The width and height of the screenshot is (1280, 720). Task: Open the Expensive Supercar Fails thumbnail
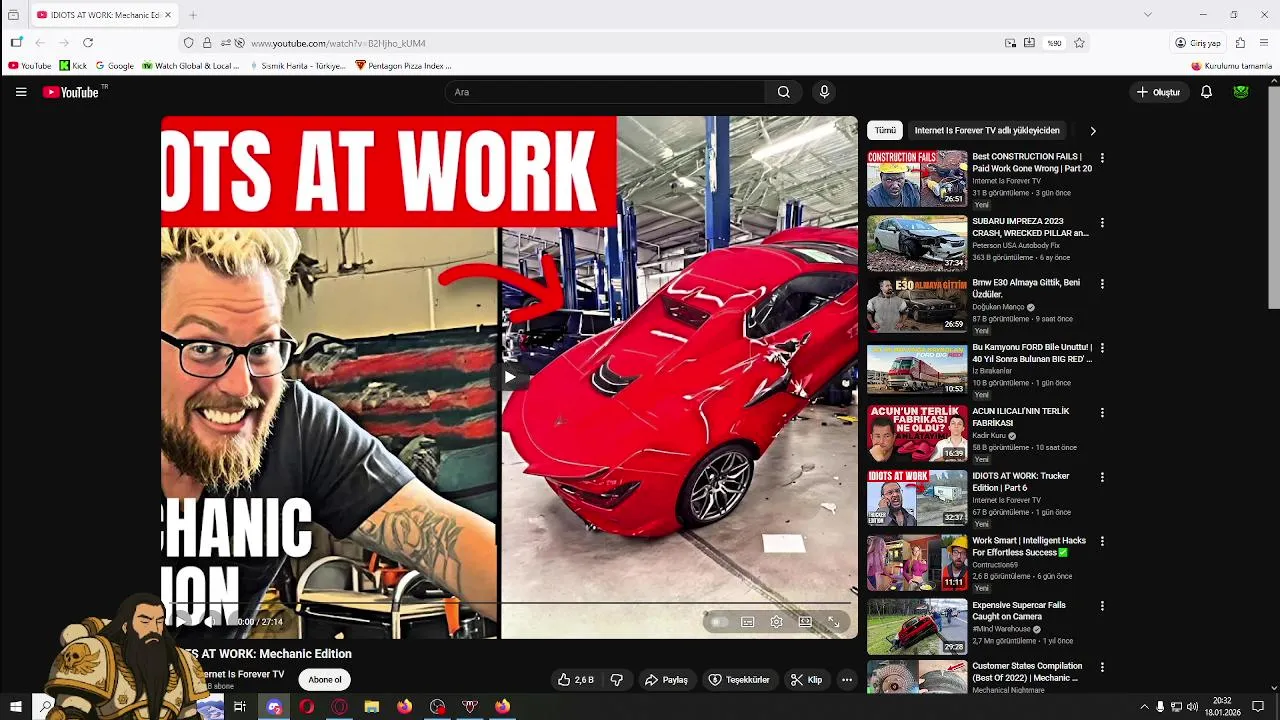[x=917, y=627]
